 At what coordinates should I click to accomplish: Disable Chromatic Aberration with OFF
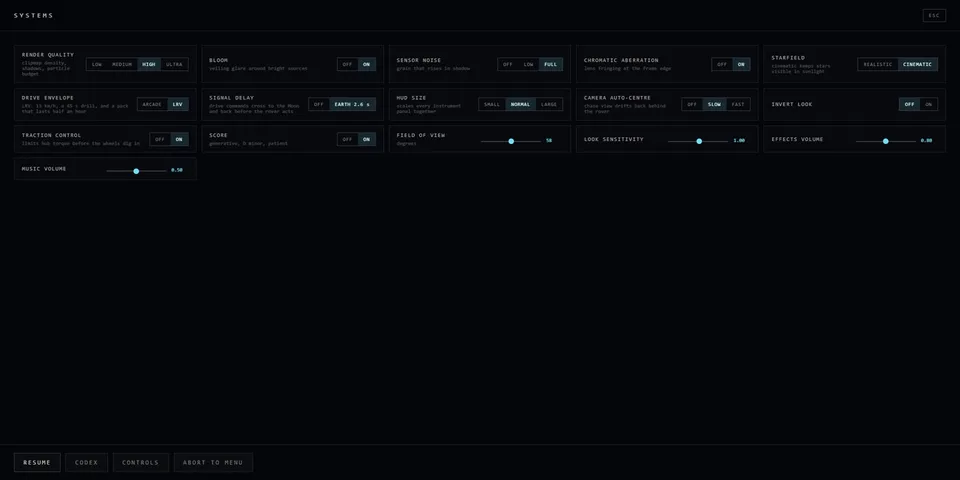(722, 64)
